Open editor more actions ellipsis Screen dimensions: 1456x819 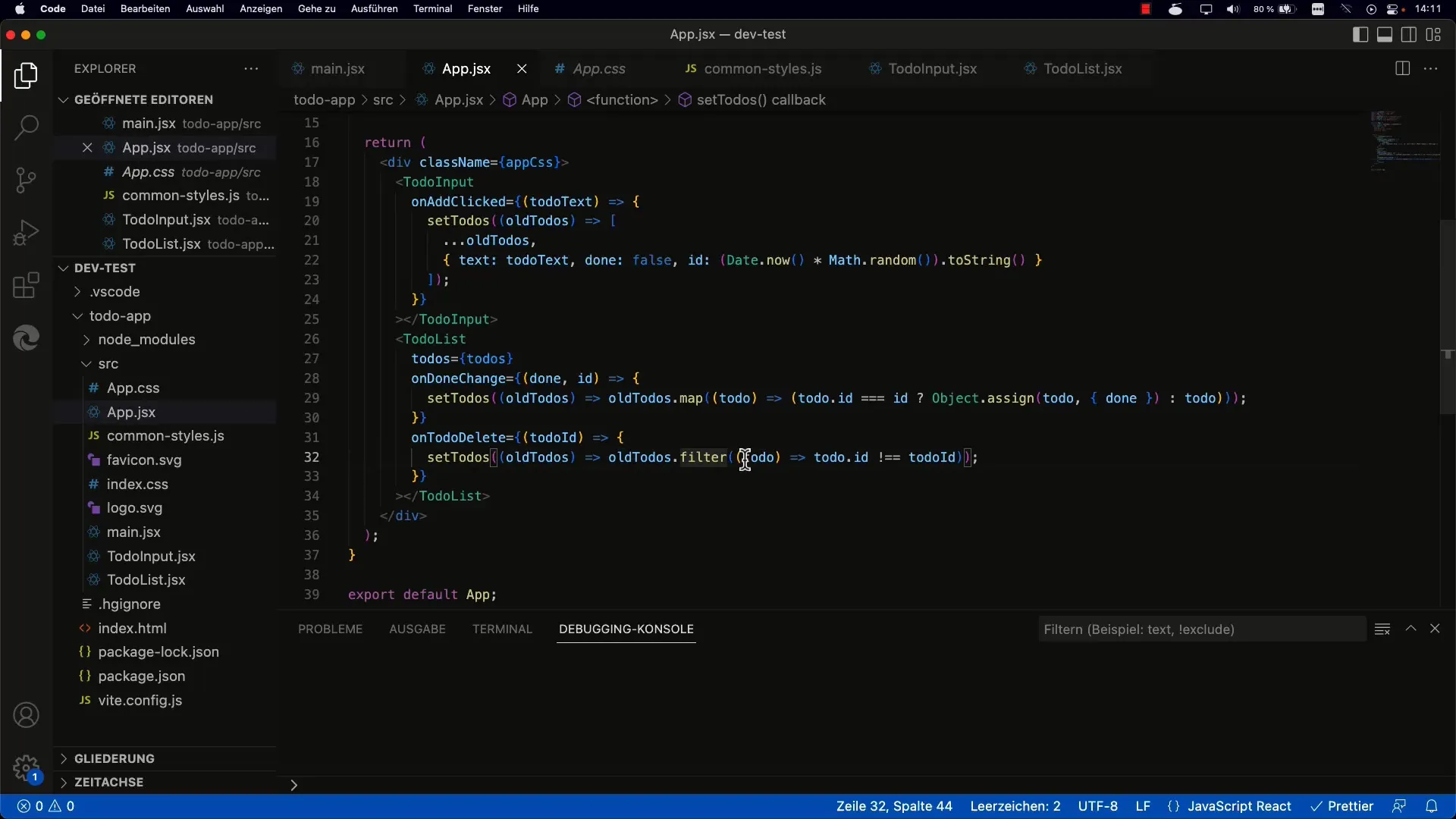[x=1431, y=68]
